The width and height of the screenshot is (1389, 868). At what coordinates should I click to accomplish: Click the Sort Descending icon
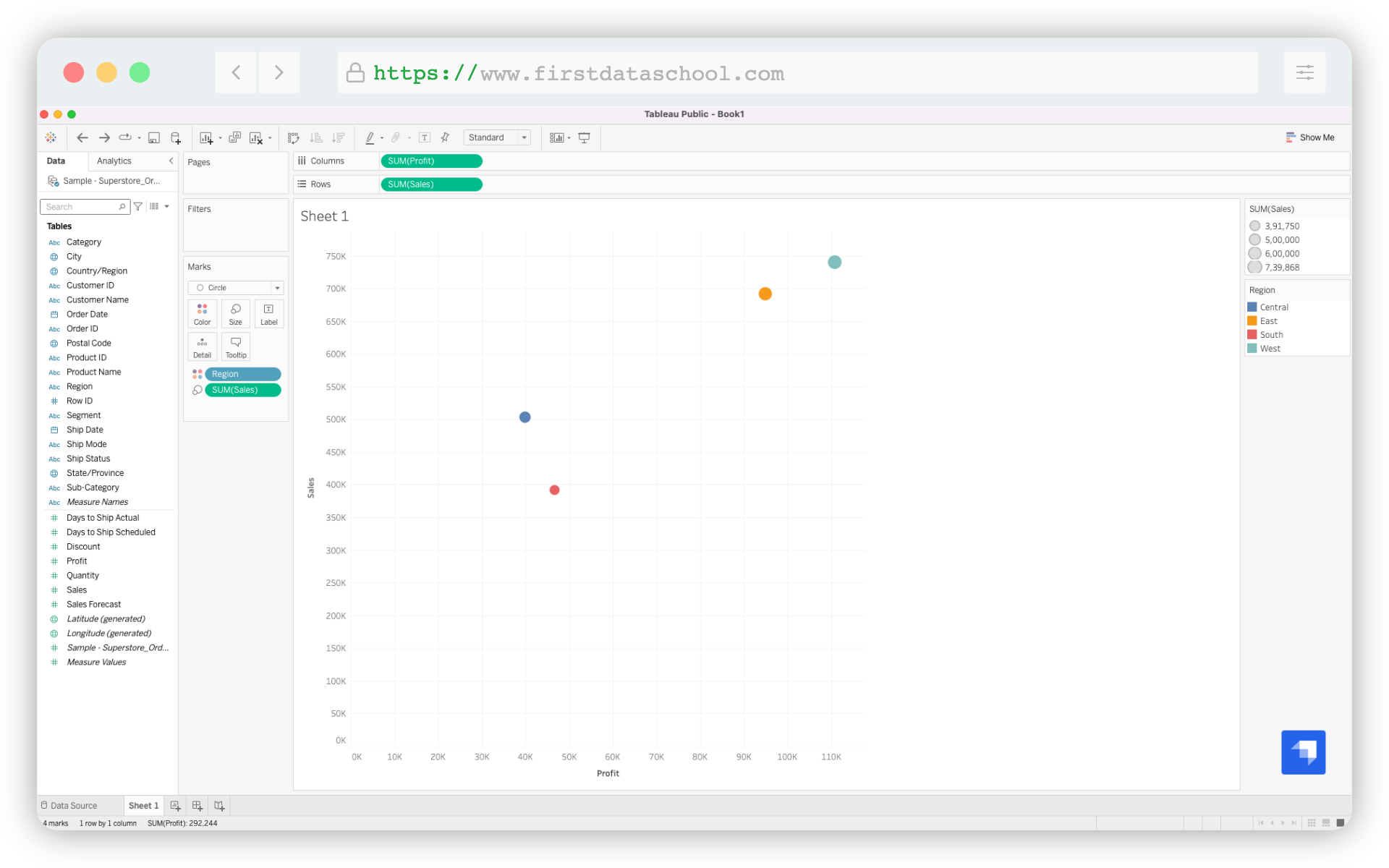[337, 137]
